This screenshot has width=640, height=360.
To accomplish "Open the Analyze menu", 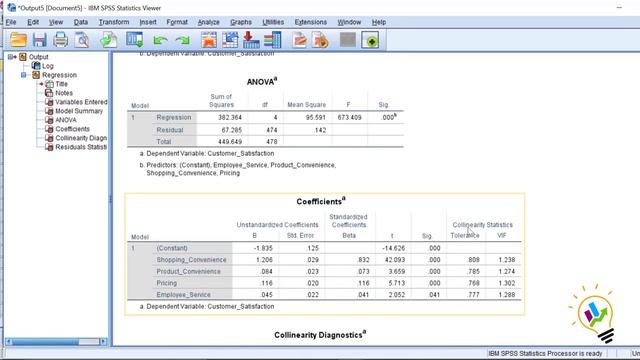I will [x=209, y=22].
